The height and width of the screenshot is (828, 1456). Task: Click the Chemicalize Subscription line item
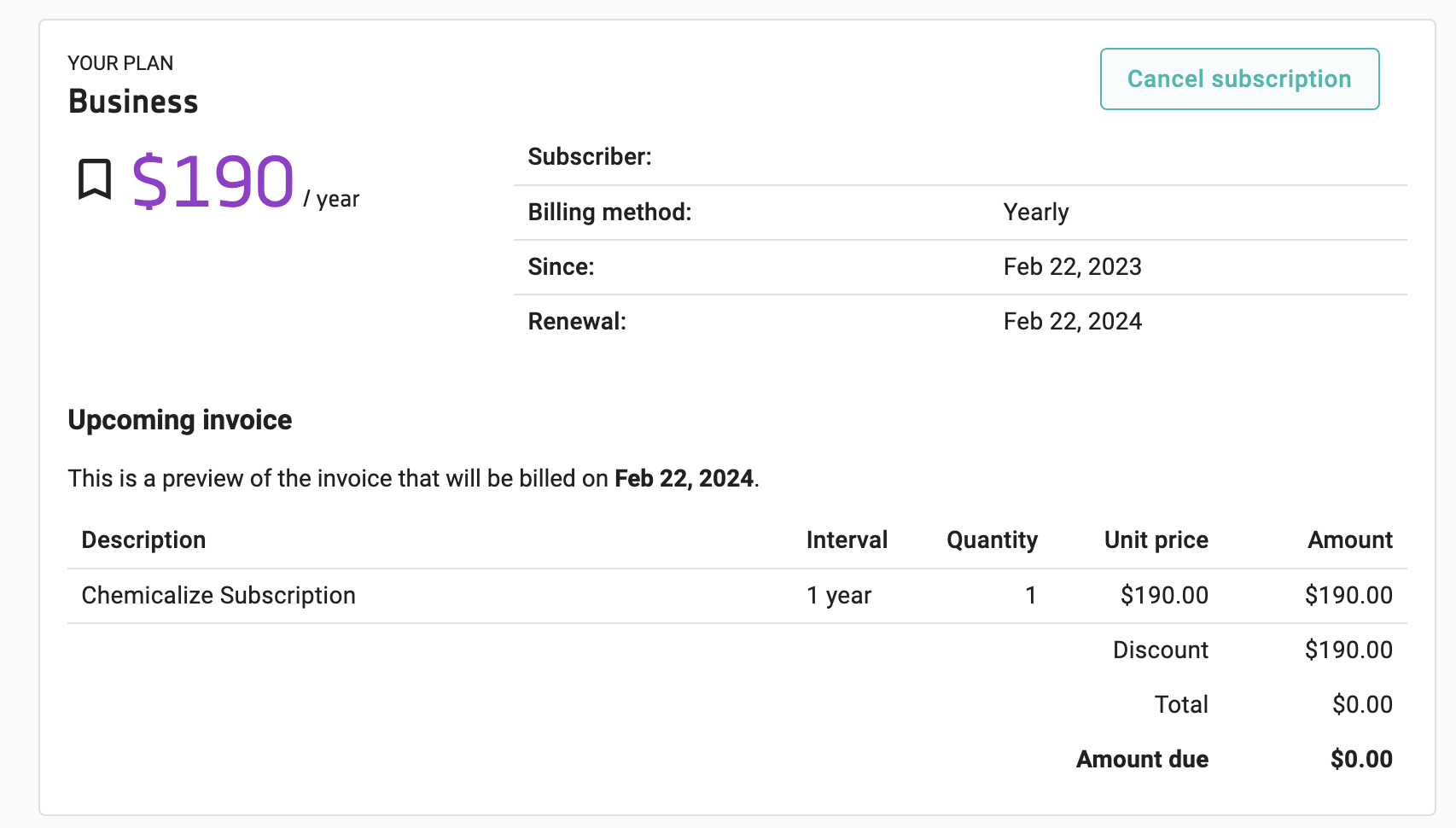pyautogui.click(x=218, y=595)
